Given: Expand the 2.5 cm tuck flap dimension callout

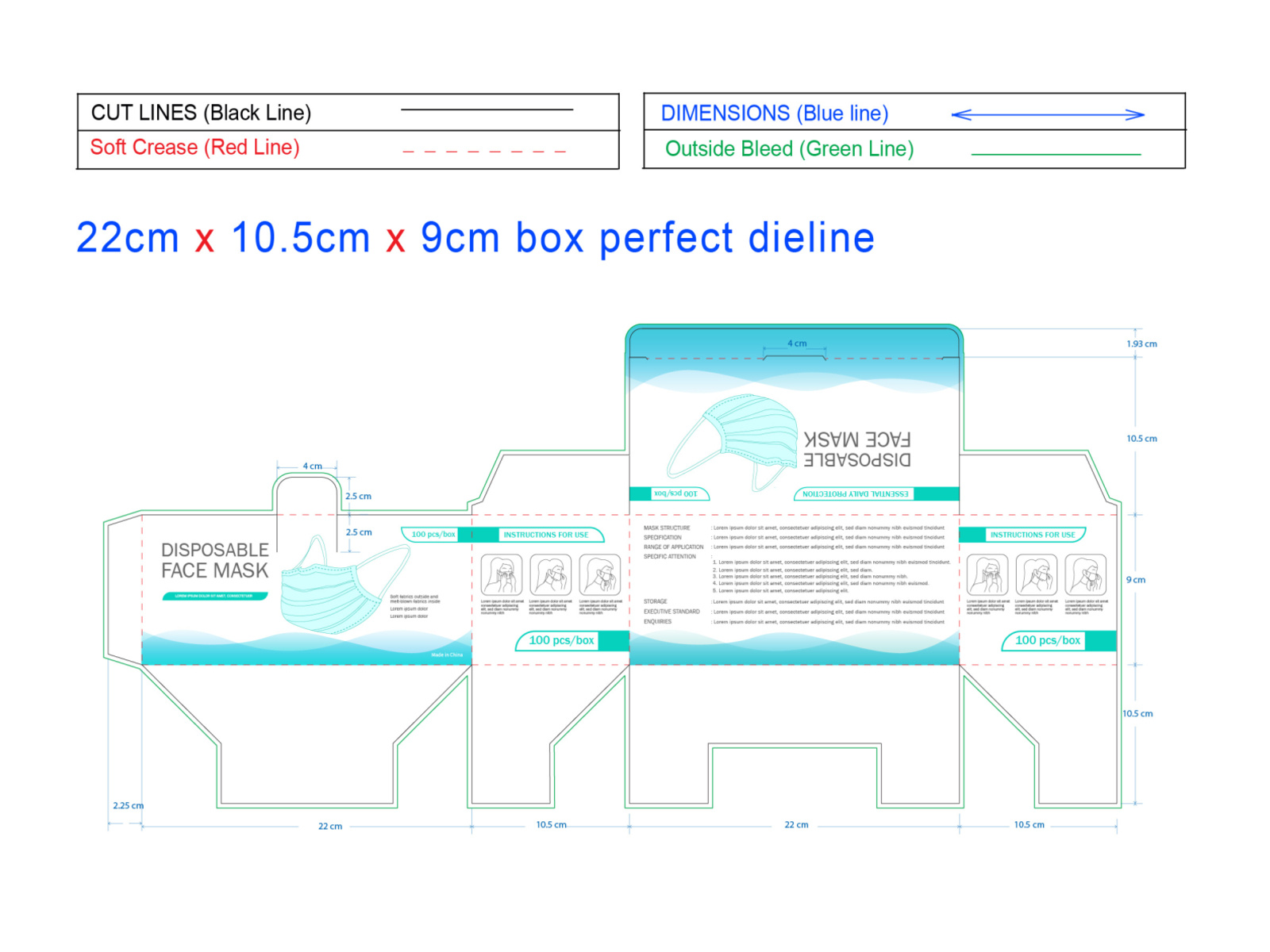Looking at the screenshot, I should pos(359,494).
